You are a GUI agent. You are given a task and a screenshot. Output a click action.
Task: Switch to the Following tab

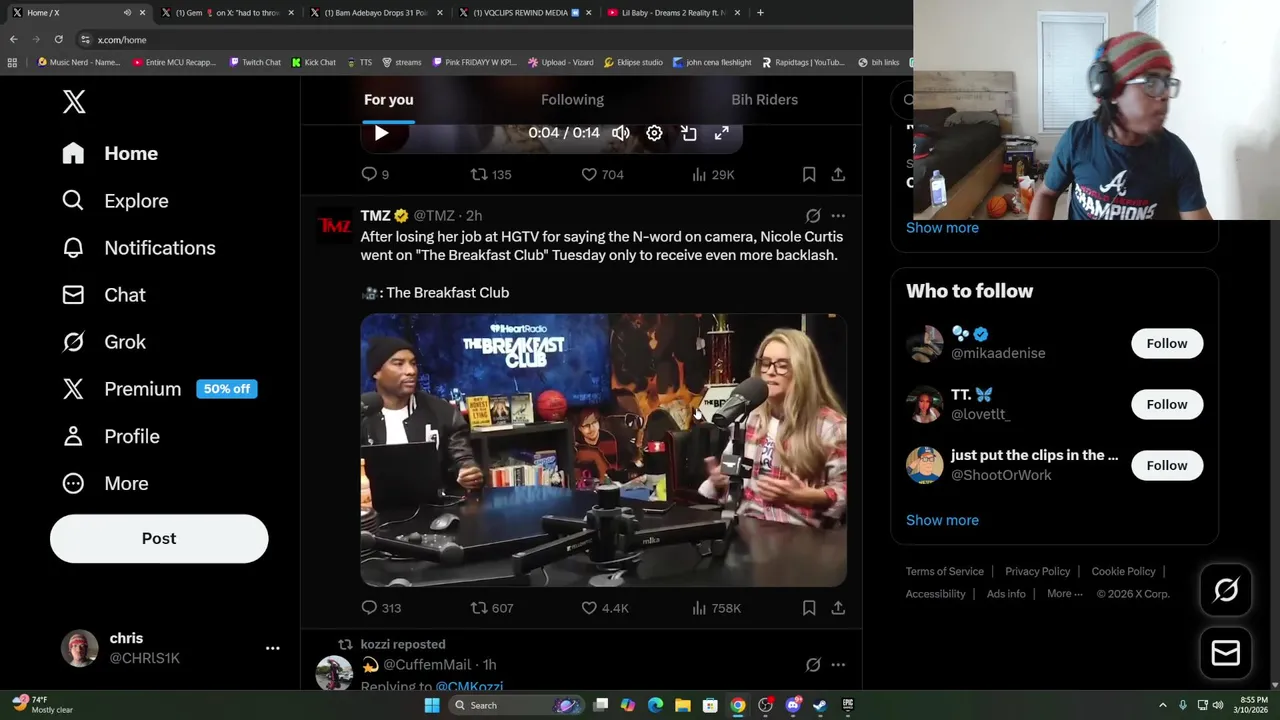click(572, 100)
